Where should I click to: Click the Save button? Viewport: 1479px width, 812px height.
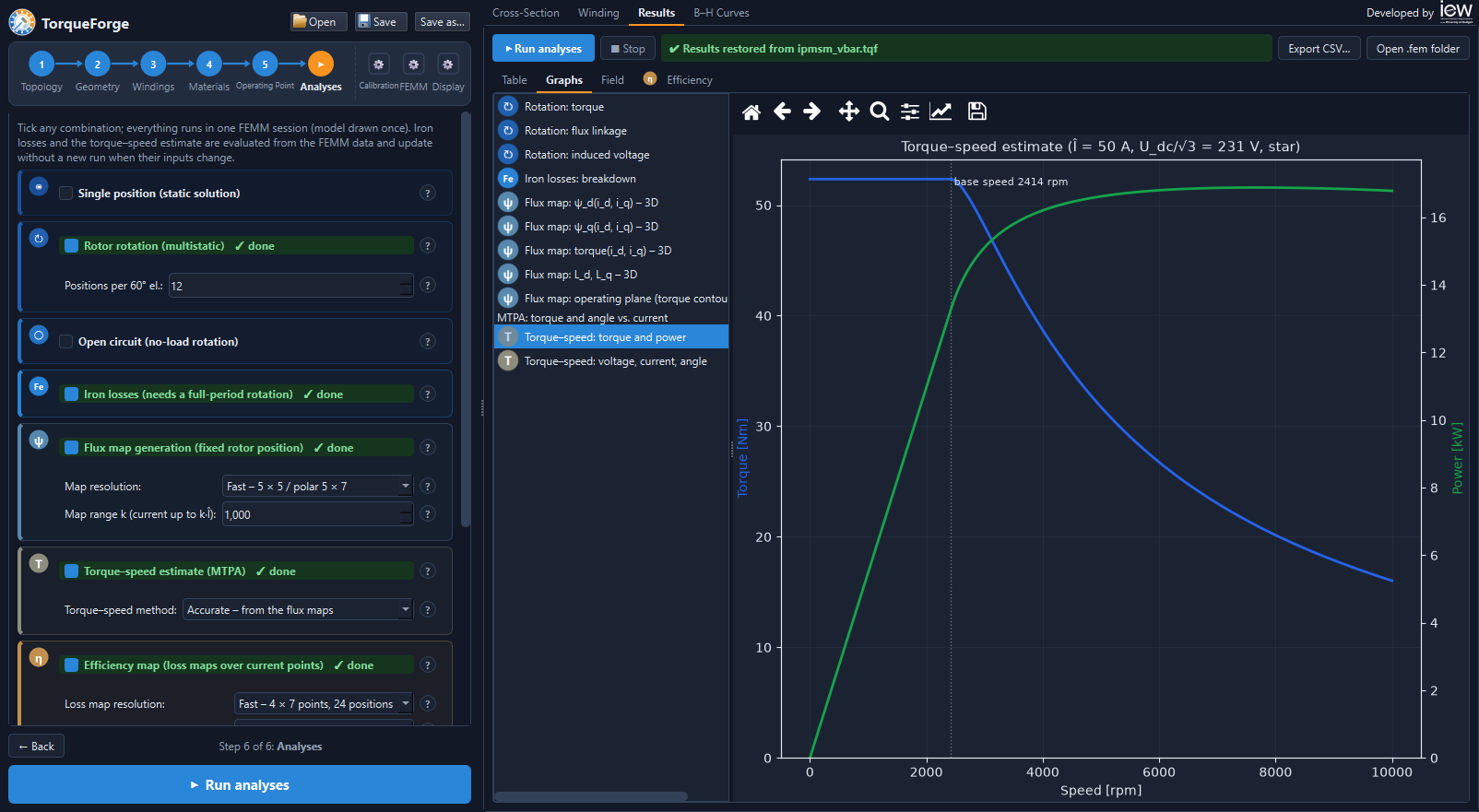pos(381,21)
